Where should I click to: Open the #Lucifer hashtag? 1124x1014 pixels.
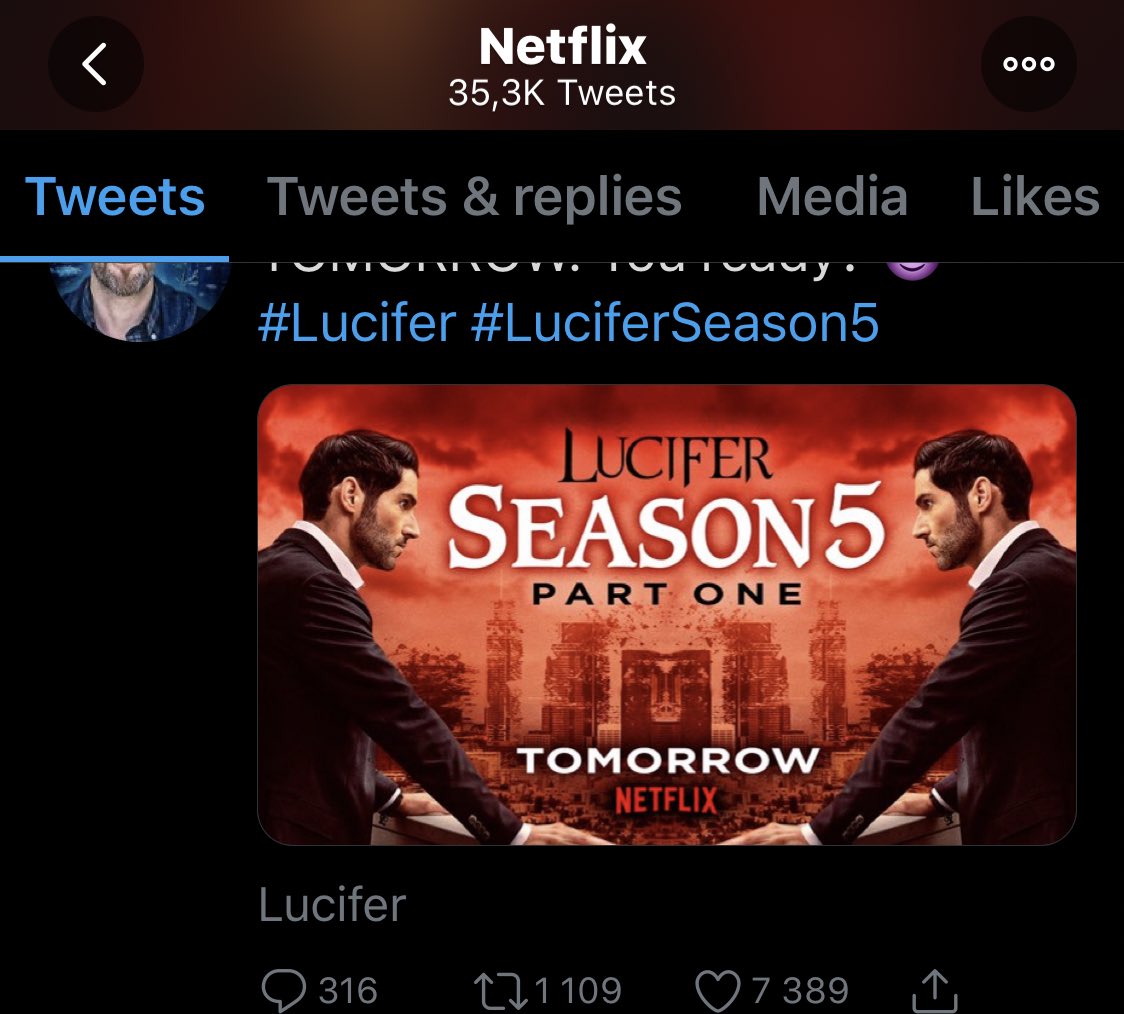pos(357,324)
